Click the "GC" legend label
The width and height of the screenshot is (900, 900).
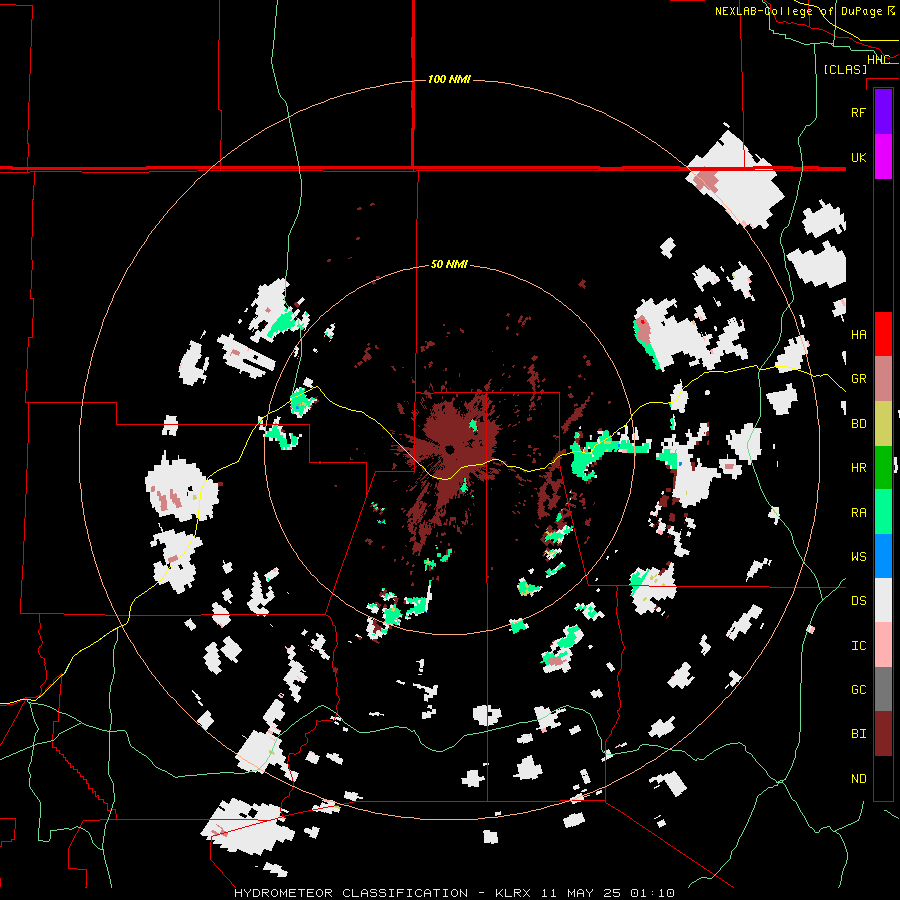858,690
